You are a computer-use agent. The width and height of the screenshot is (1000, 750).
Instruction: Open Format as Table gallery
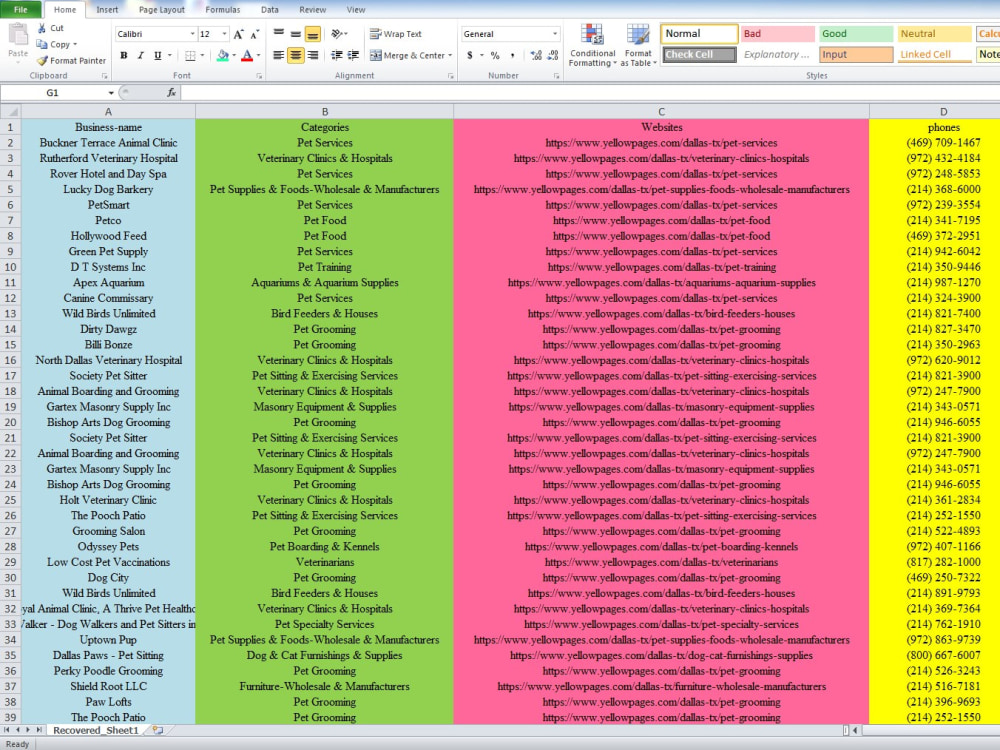[x=638, y=45]
